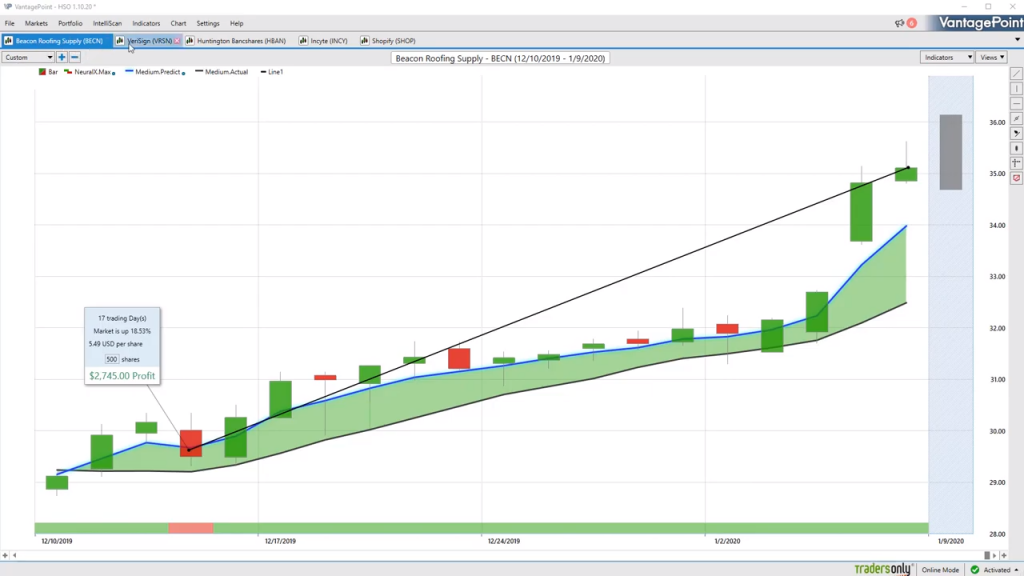The height and width of the screenshot is (576, 1024).
Task: Click the Online Mode status
Action: [940, 570]
